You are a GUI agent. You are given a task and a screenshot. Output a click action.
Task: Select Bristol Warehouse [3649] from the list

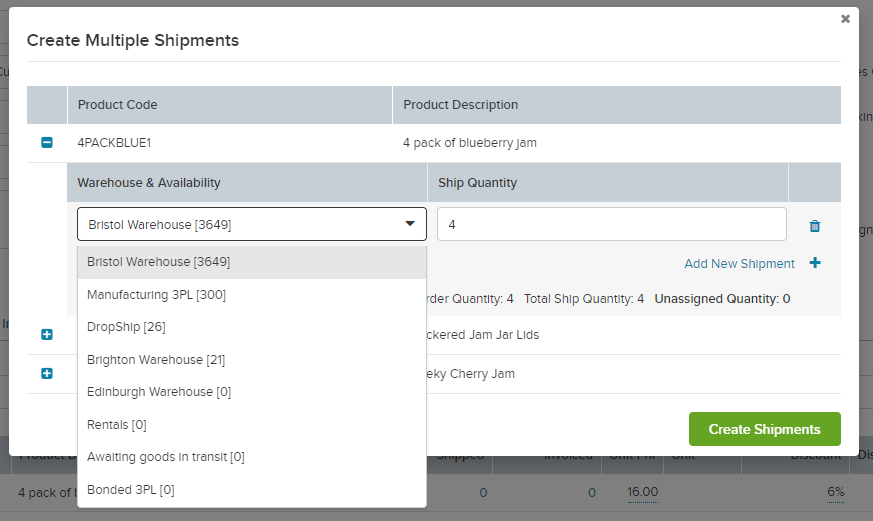pos(158,262)
